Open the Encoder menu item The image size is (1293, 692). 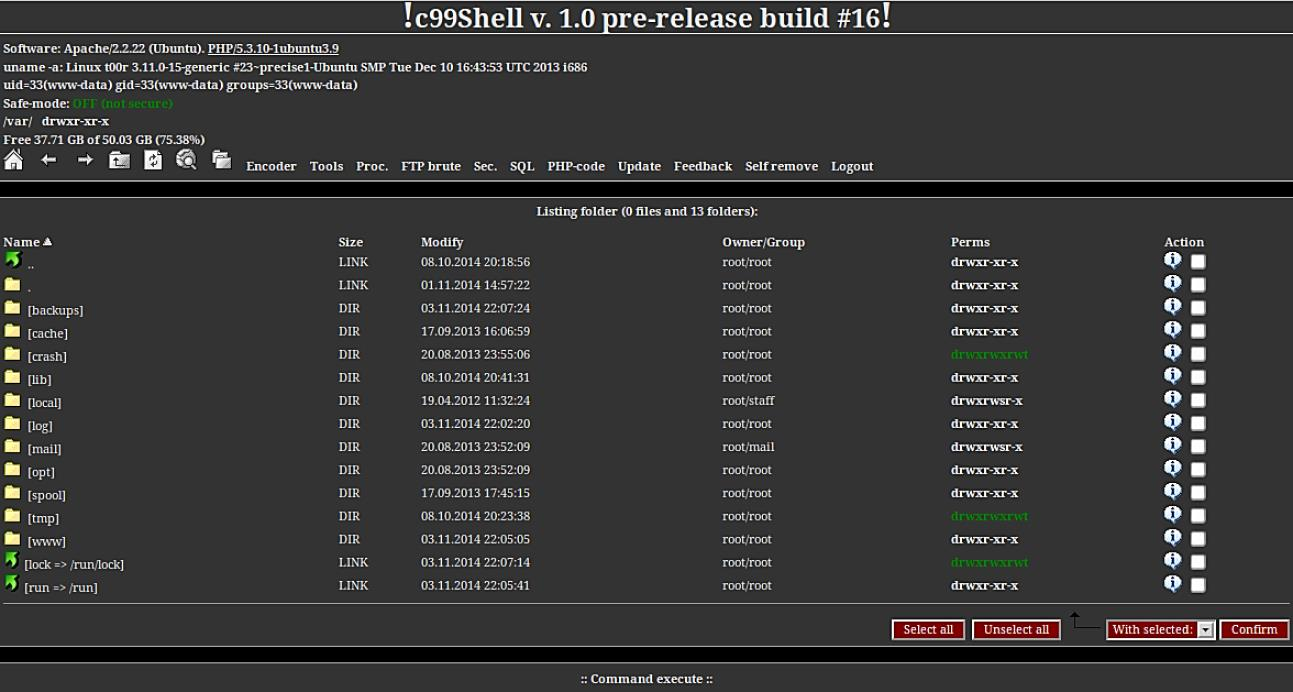click(x=271, y=166)
